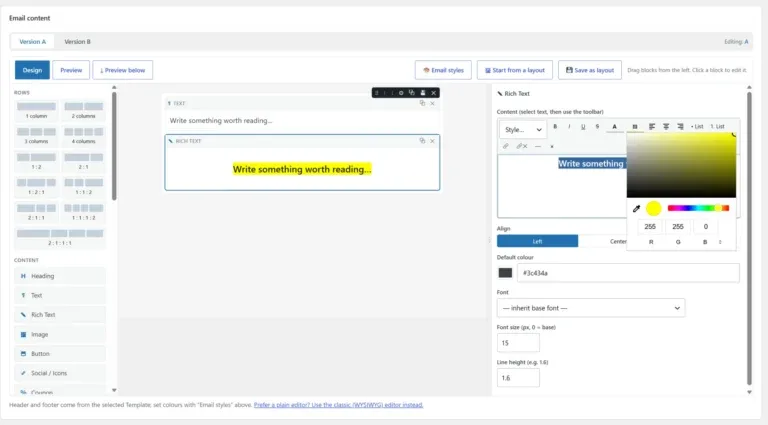The image size is (768, 425).
Task: Select the 2:1 row layout
Action: (x=83, y=162)
